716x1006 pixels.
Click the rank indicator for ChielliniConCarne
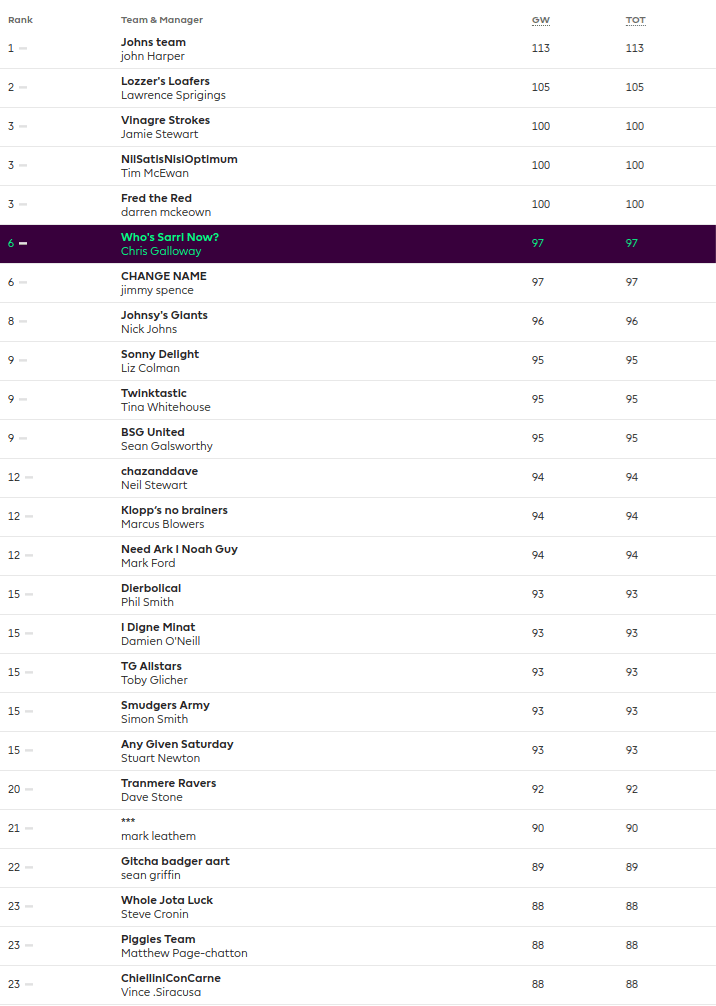[29, 984]
